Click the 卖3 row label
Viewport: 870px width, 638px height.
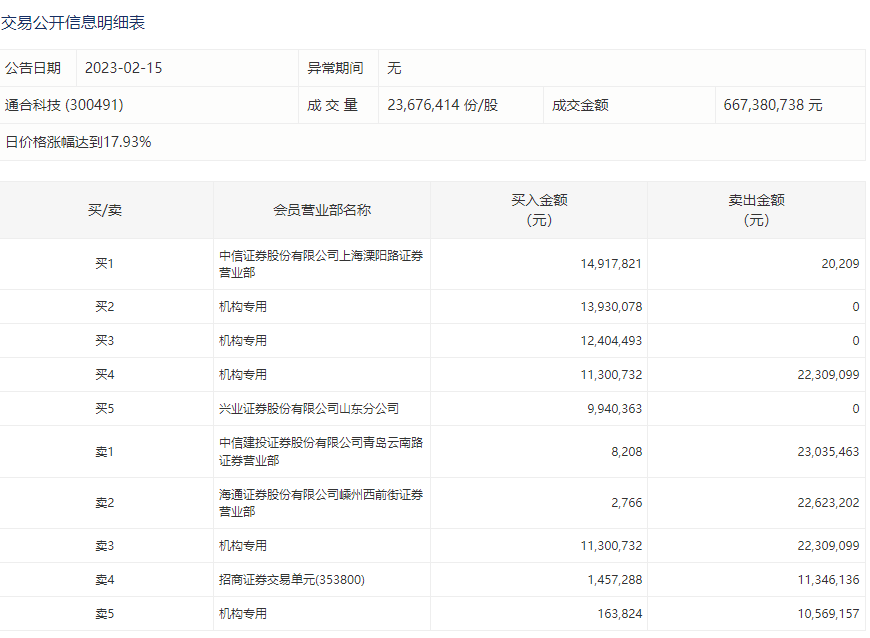(x=104, y=546)
